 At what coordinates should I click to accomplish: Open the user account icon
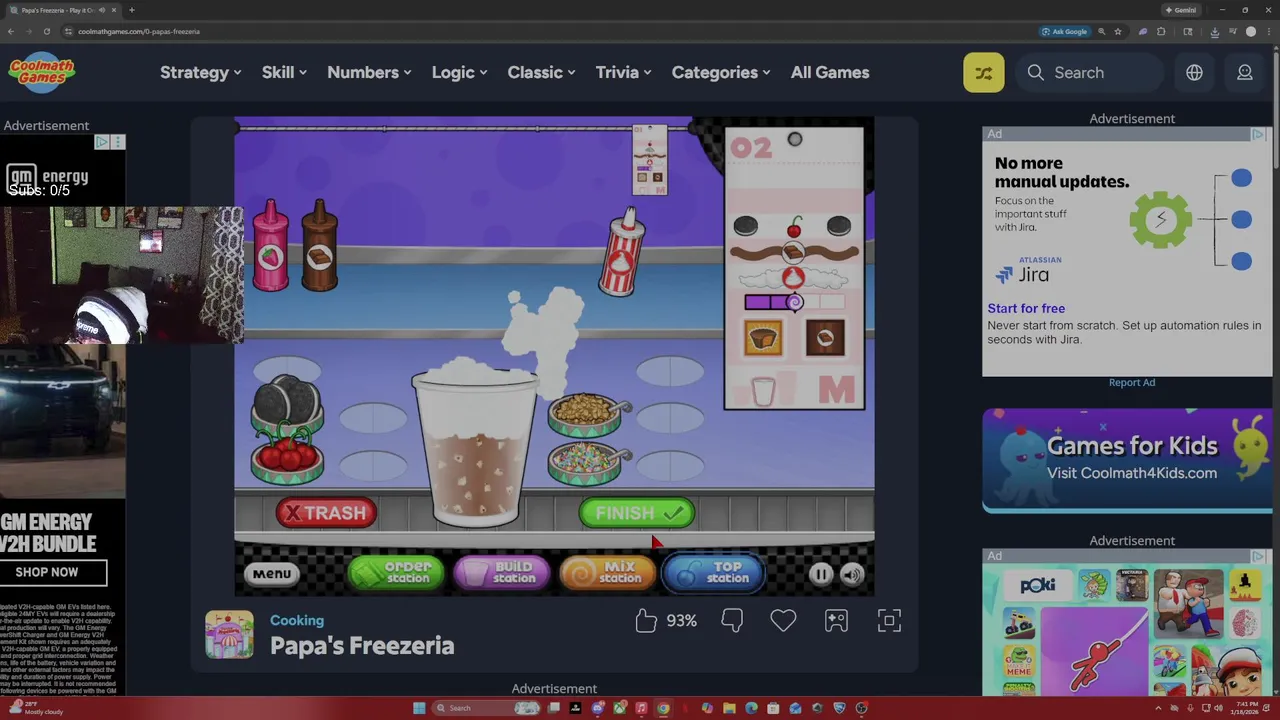(x=1245, y=72)
